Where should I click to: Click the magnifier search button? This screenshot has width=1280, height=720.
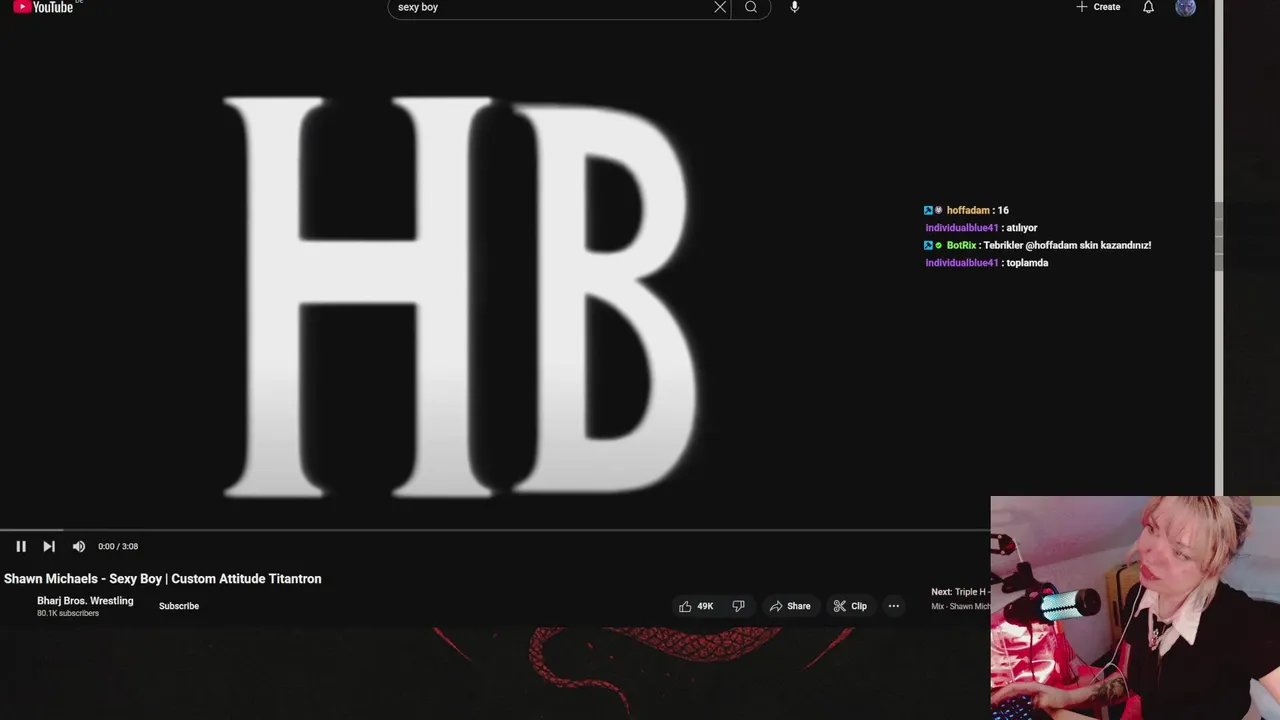751,7
